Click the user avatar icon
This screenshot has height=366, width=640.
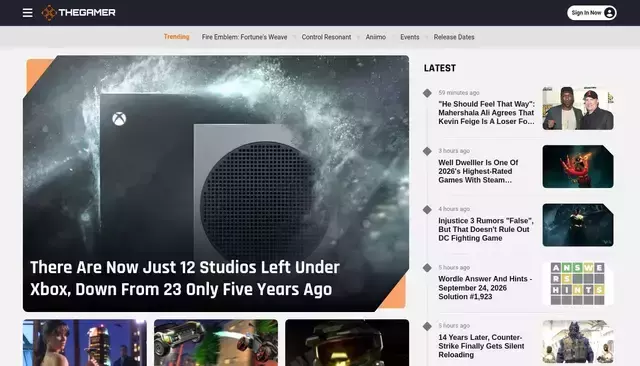click(609, 13)
